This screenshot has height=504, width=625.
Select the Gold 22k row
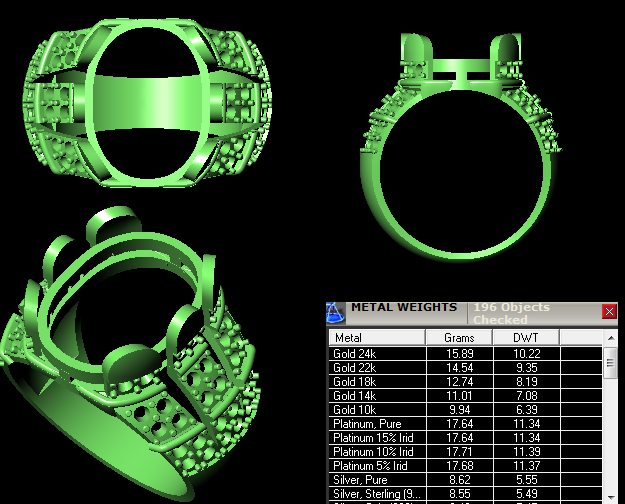465,368
